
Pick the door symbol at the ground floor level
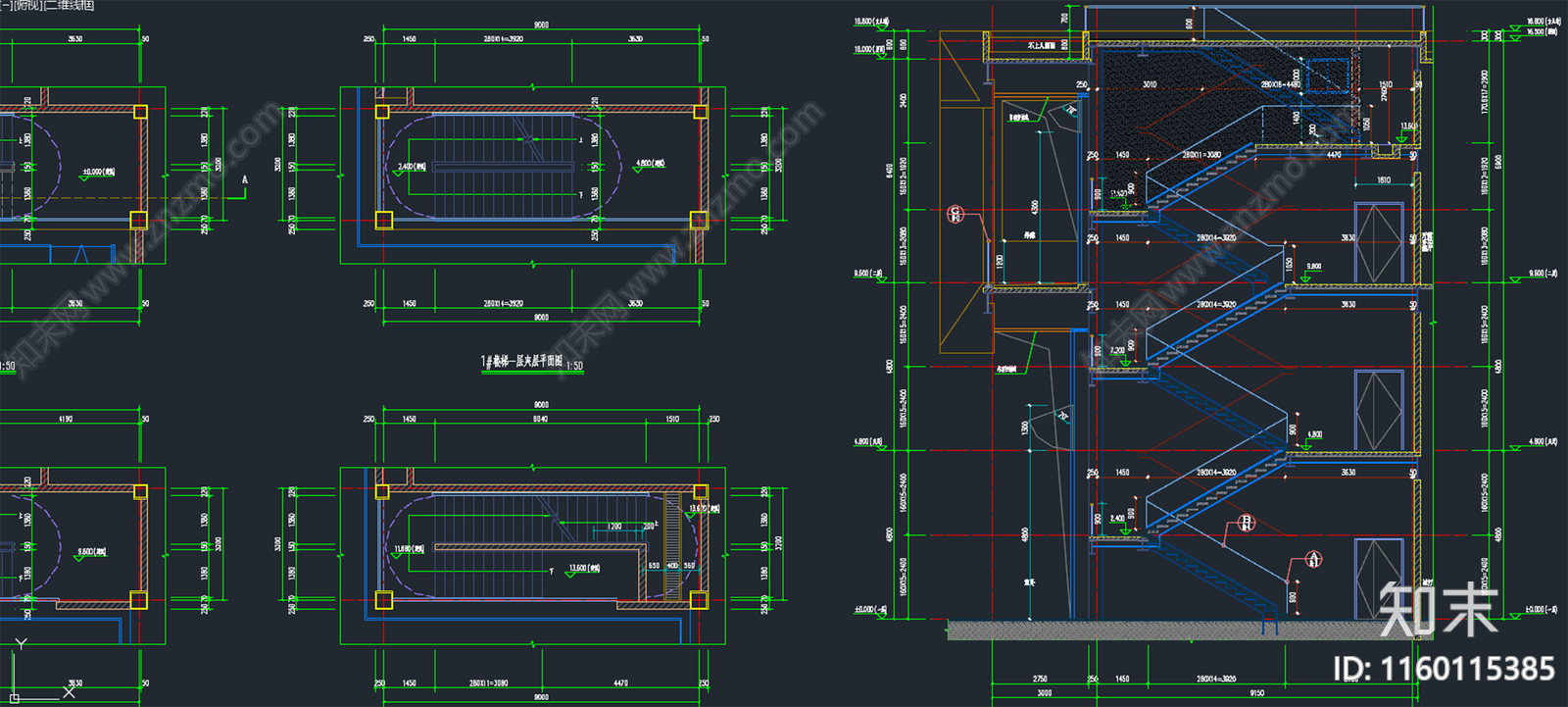click(x=1379, y=579)
